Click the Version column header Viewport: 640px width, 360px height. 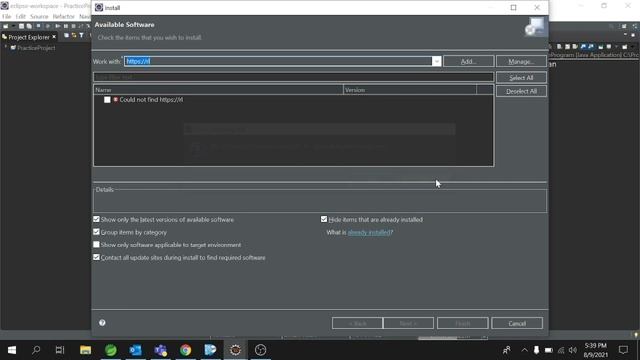point(410,90)
